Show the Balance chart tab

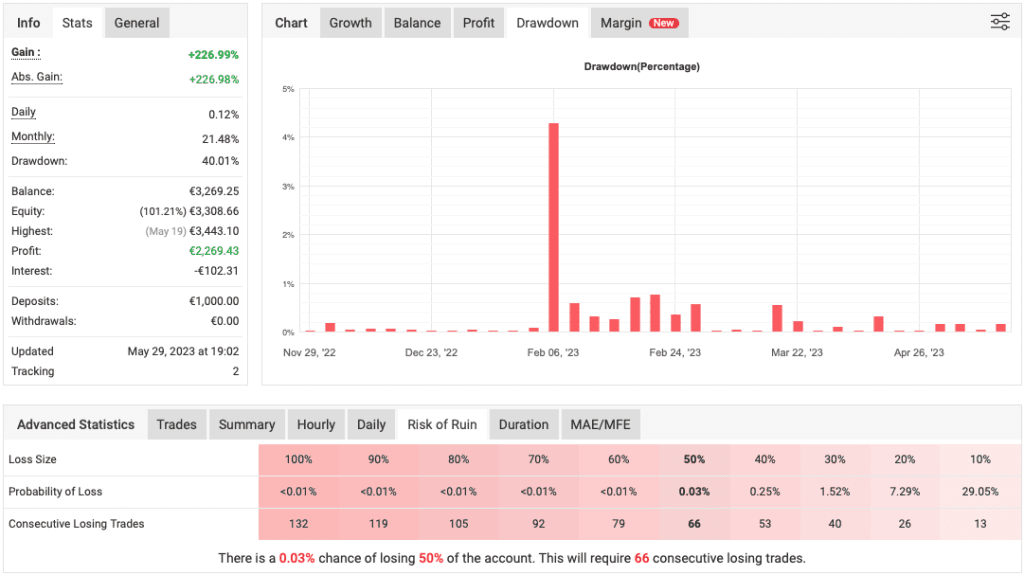pyautogui.click(x=417, y=23)
